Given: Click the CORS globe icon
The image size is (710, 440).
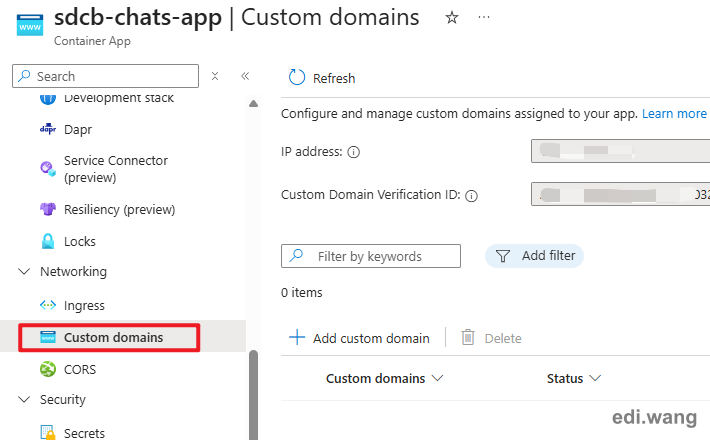Looking at the screenshot, I should tap(48, 369).
